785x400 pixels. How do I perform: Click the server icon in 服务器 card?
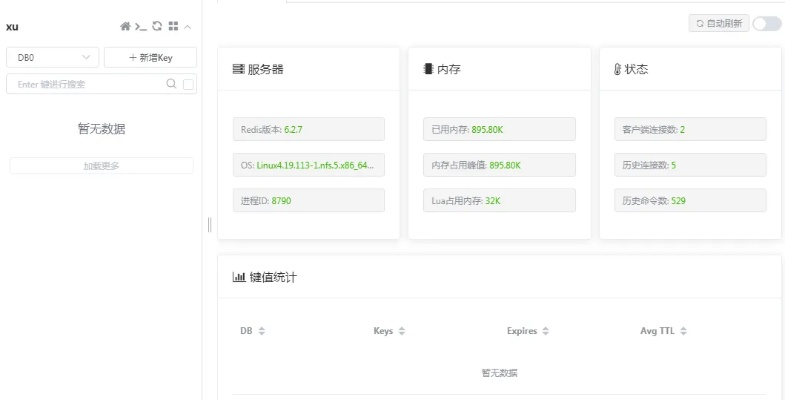239,70
